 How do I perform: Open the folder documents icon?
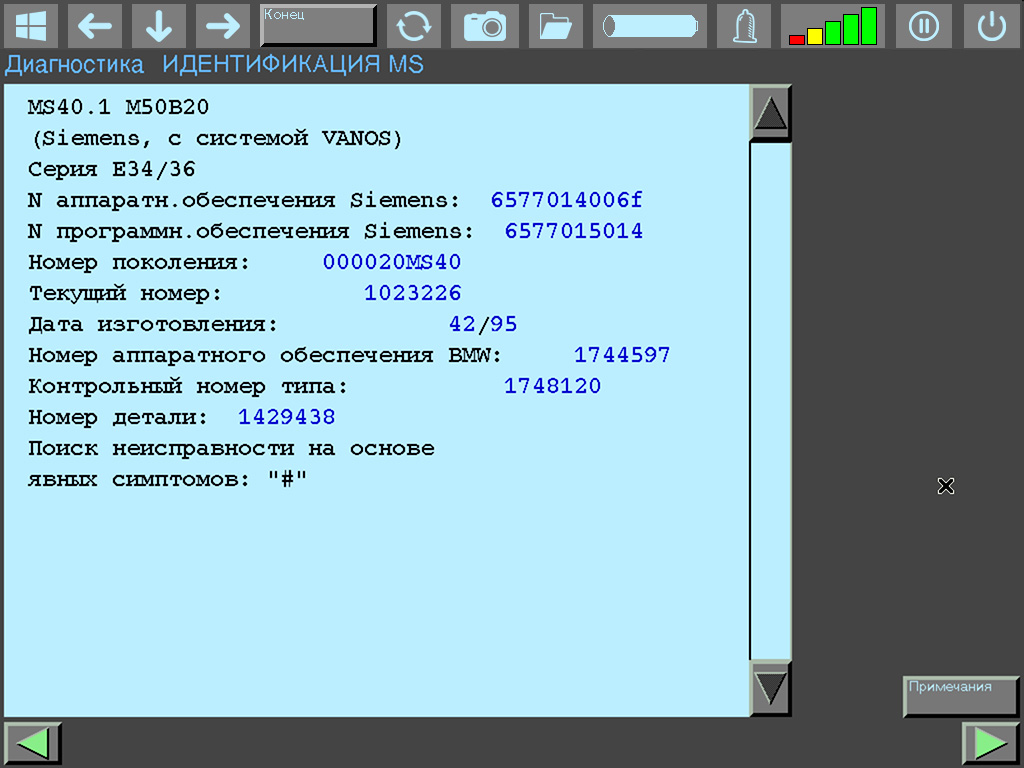(x=555, y=26)
